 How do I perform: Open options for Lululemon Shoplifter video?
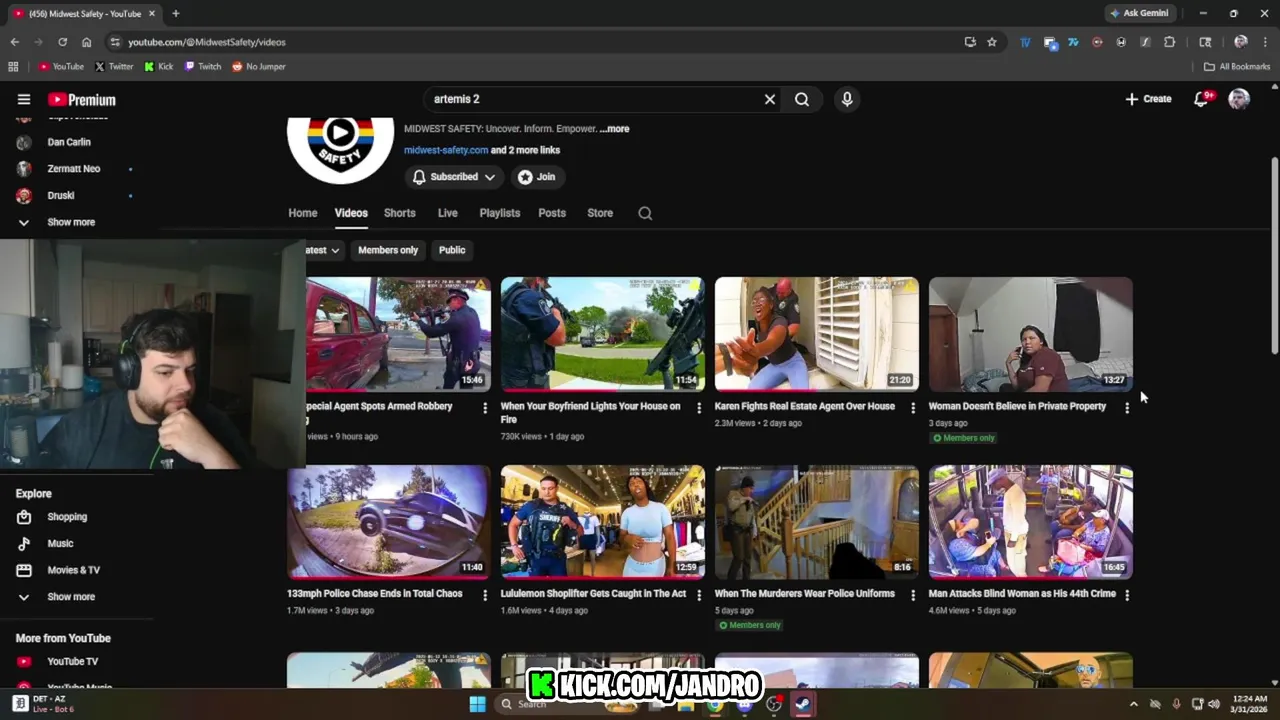(x=699, y=595)
